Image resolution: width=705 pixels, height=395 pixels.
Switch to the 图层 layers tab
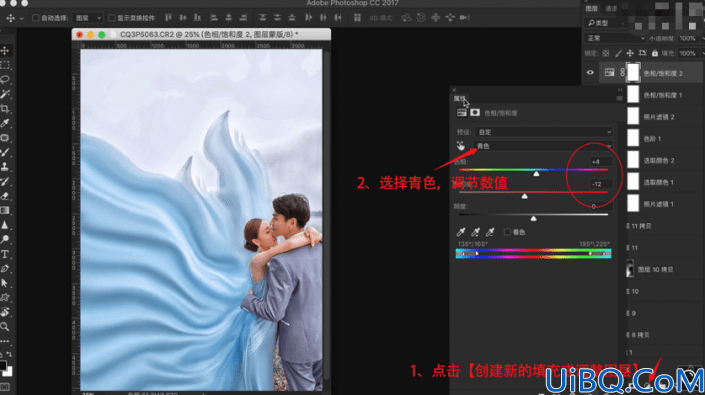pos(592,9)
